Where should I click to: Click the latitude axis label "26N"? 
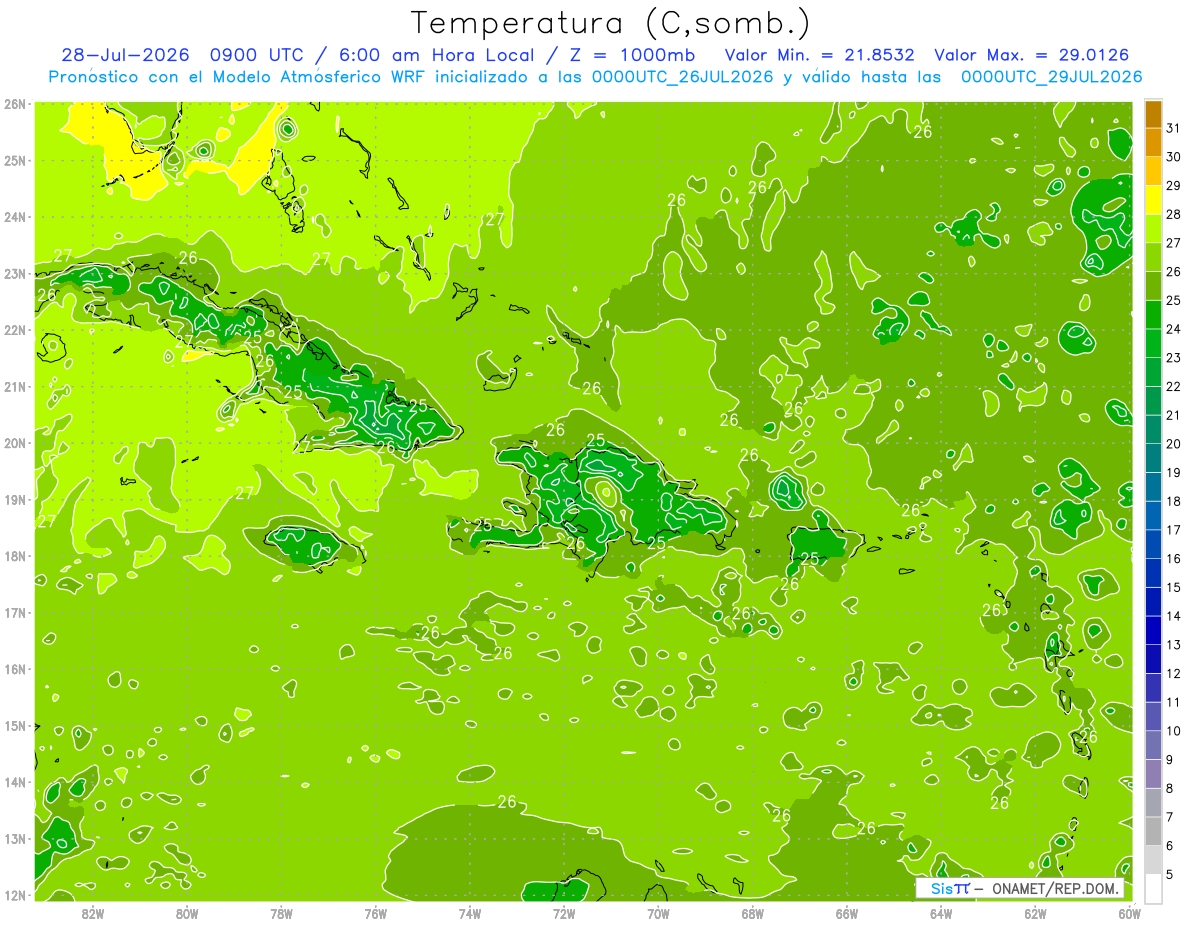(x=15, y=104)
